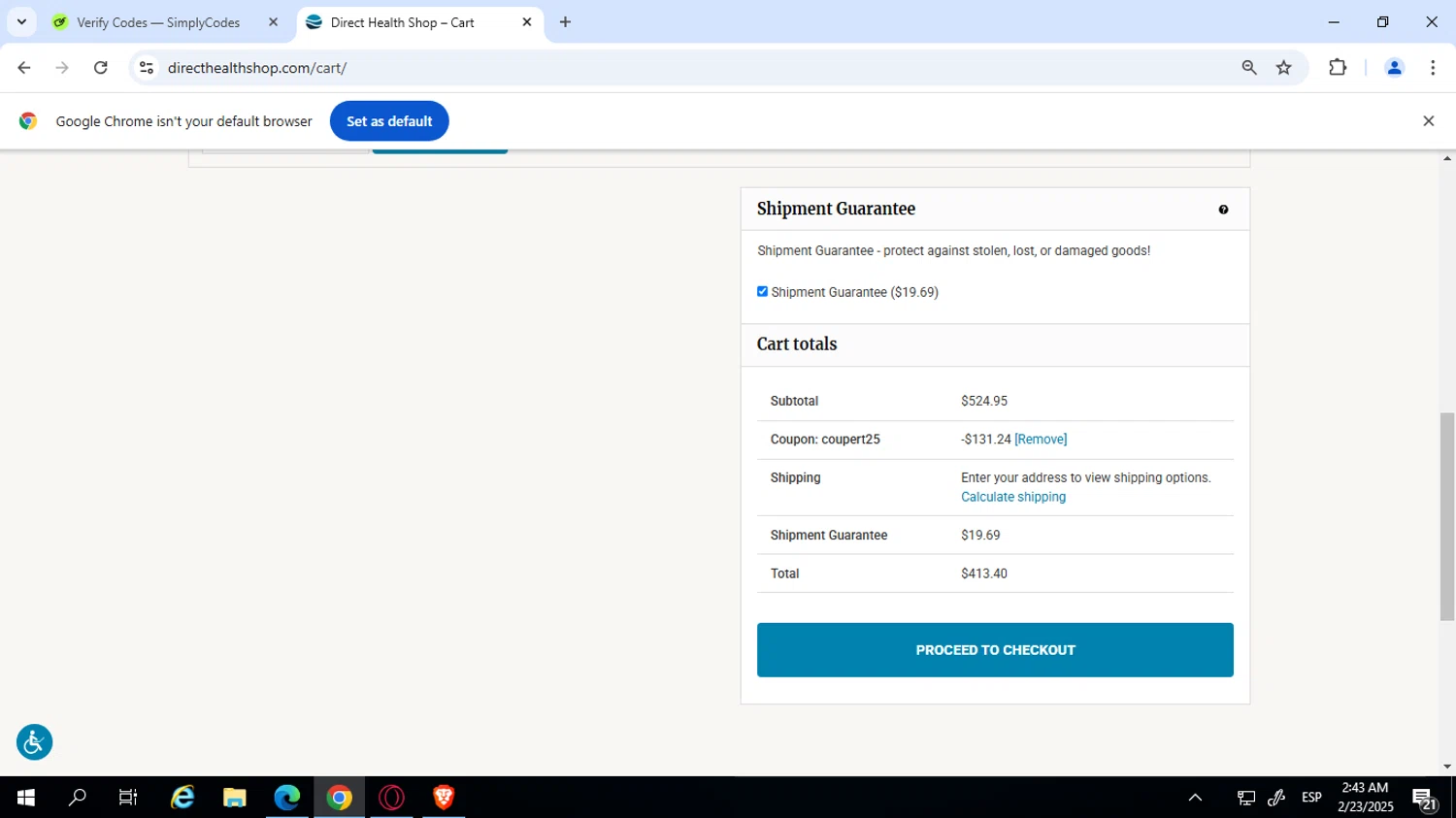This screenshot has width=1456, height=818.
Task: Expand the tab search dropdown
Action: click(21, 22)
